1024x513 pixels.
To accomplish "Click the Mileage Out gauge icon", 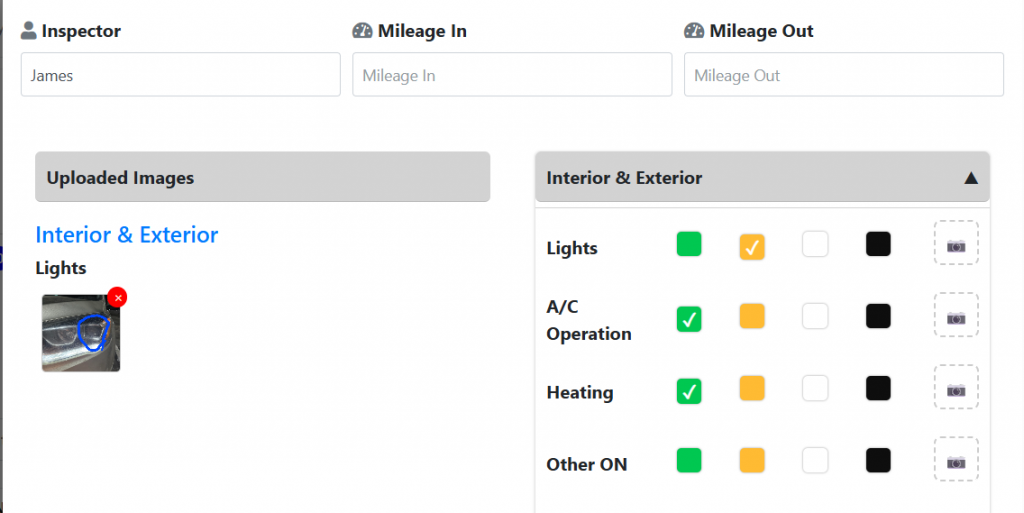I will coord(694,31).
